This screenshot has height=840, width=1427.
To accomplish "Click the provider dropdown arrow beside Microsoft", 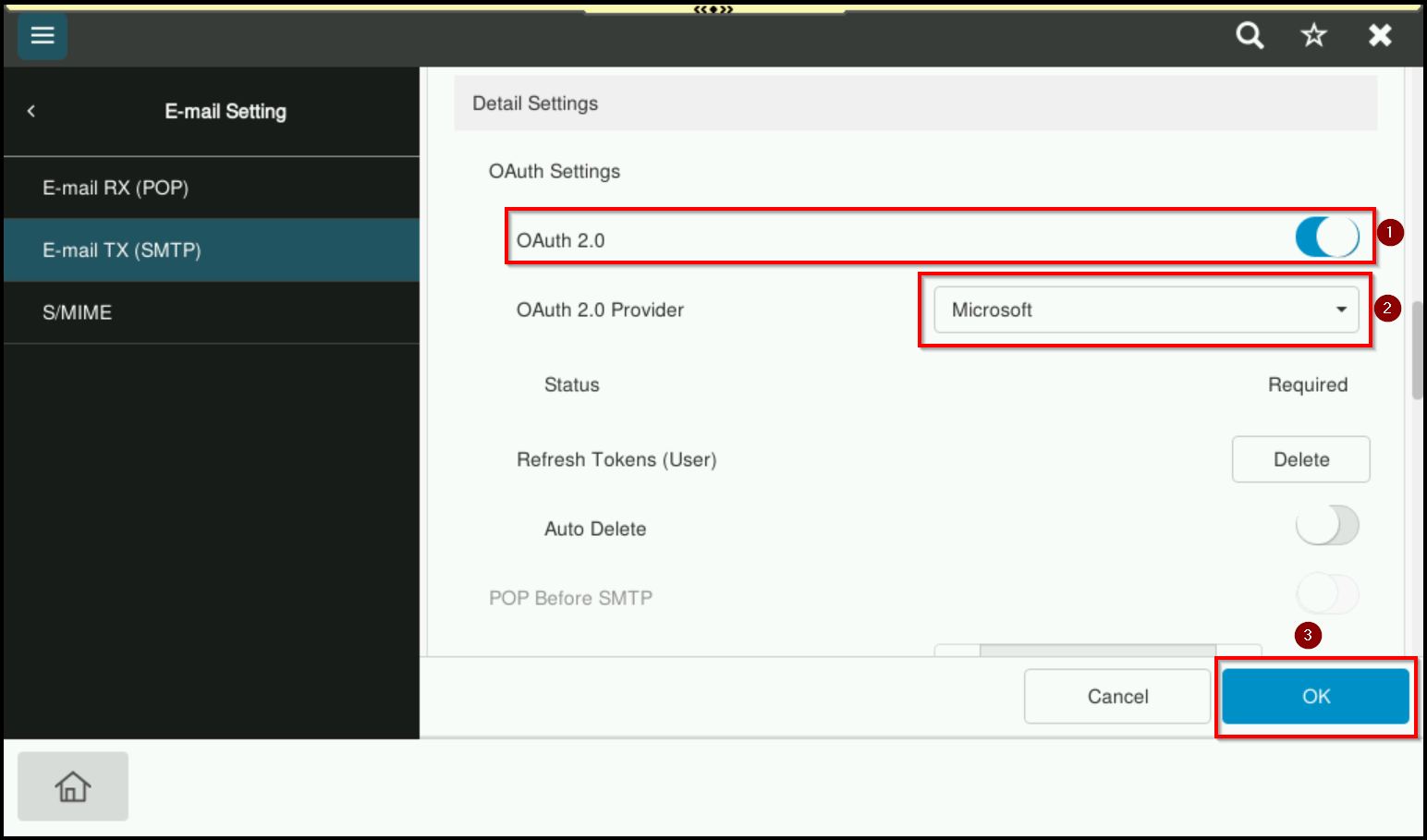I will coord(1340,310).
